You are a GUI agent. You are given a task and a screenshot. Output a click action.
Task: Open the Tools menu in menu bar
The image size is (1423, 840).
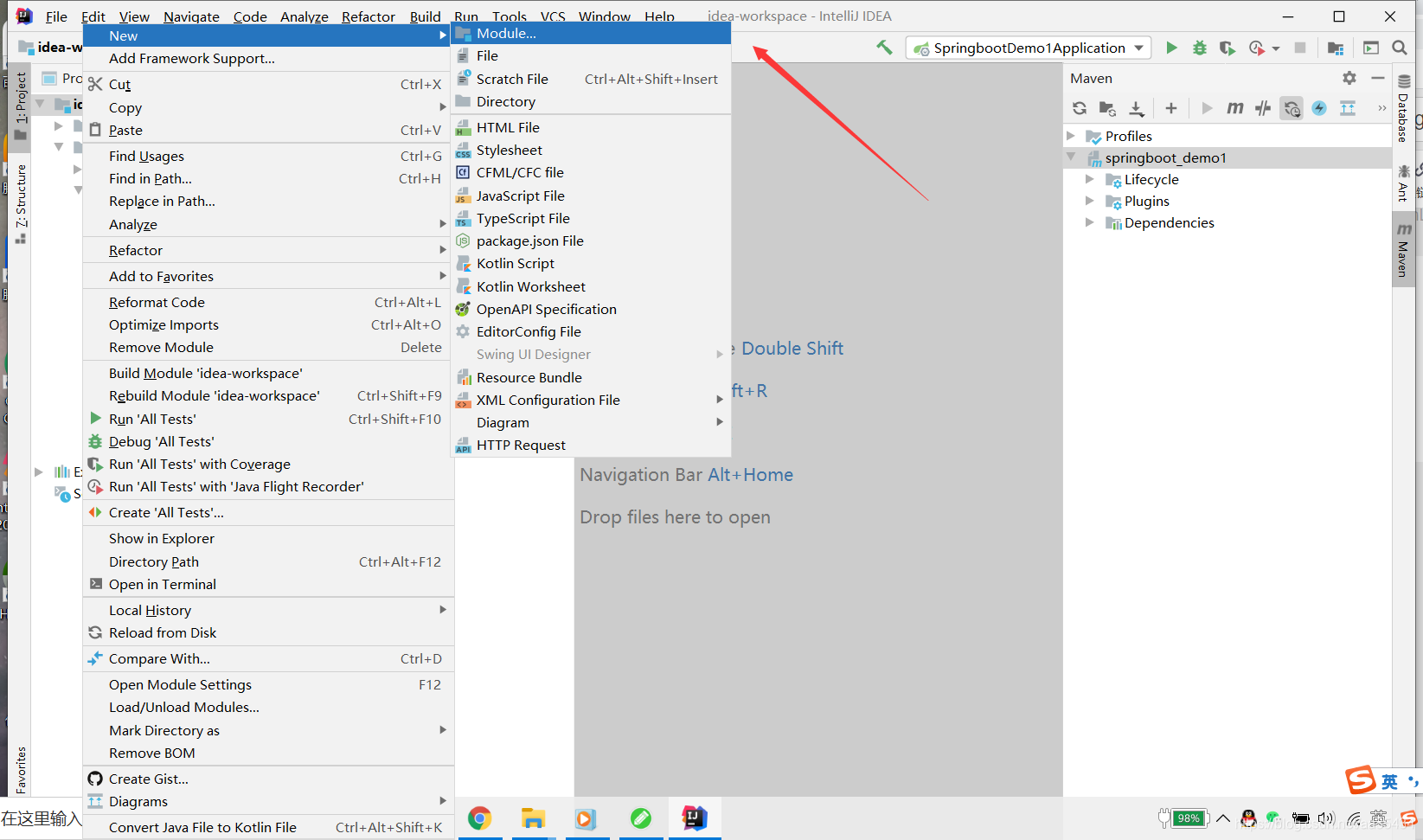click(x=510, y=16)
